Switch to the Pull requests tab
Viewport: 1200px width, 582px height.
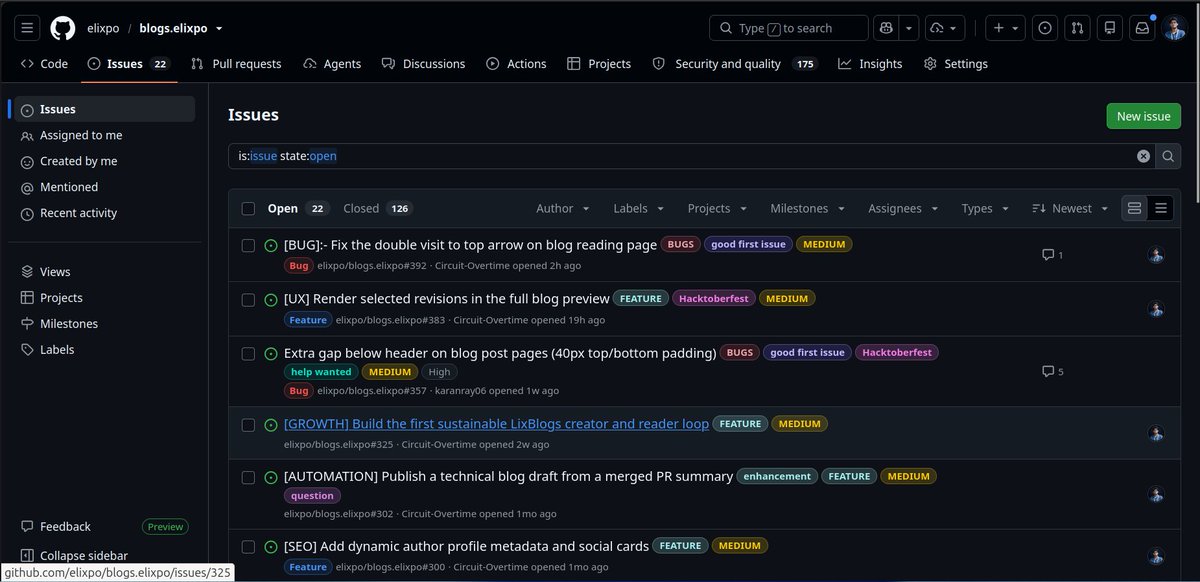click(236, 64)
